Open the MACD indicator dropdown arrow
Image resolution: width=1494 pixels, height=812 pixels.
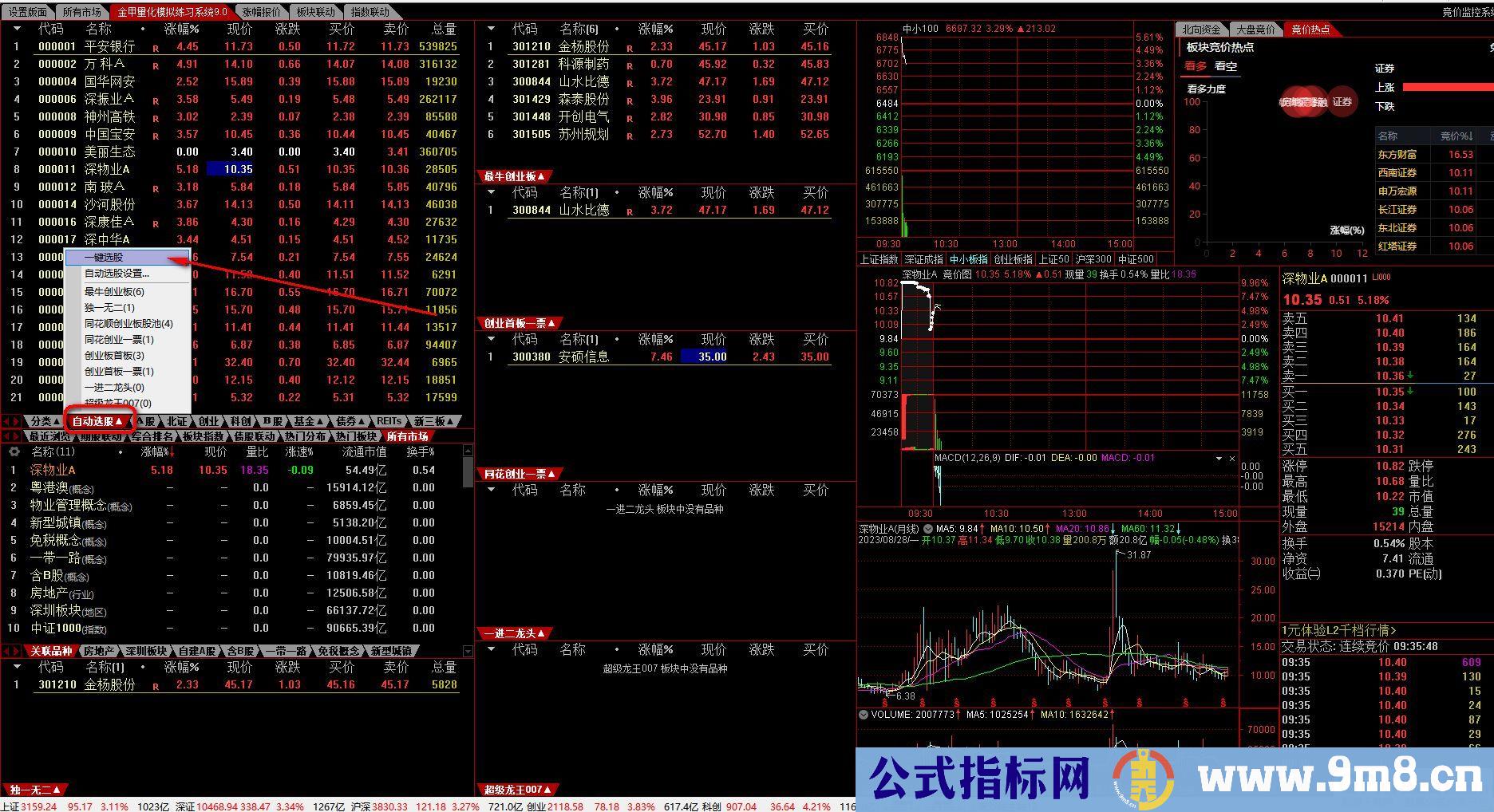1219,459
